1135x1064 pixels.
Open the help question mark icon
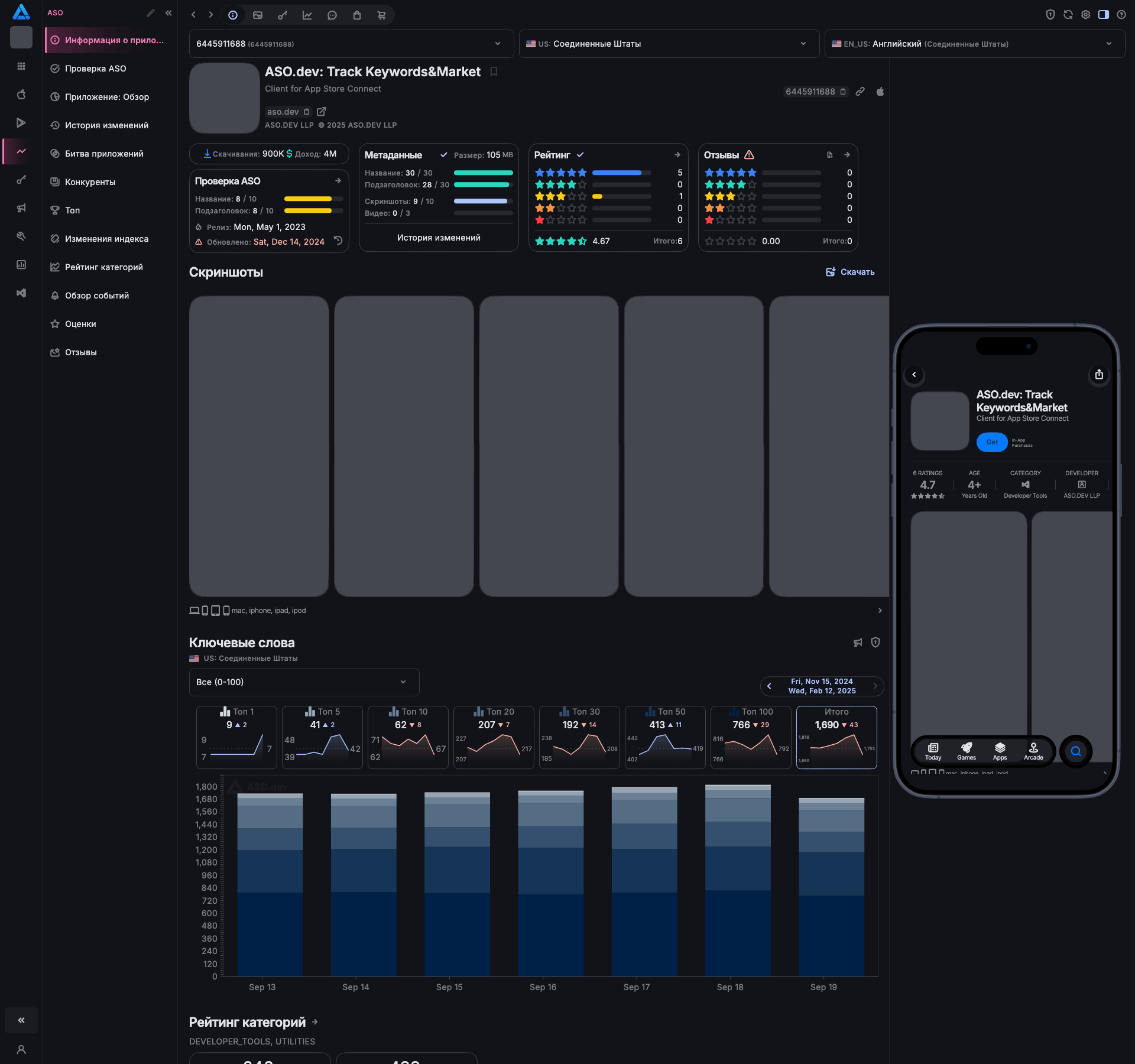pyautogui.click(x=1121, y=15)
